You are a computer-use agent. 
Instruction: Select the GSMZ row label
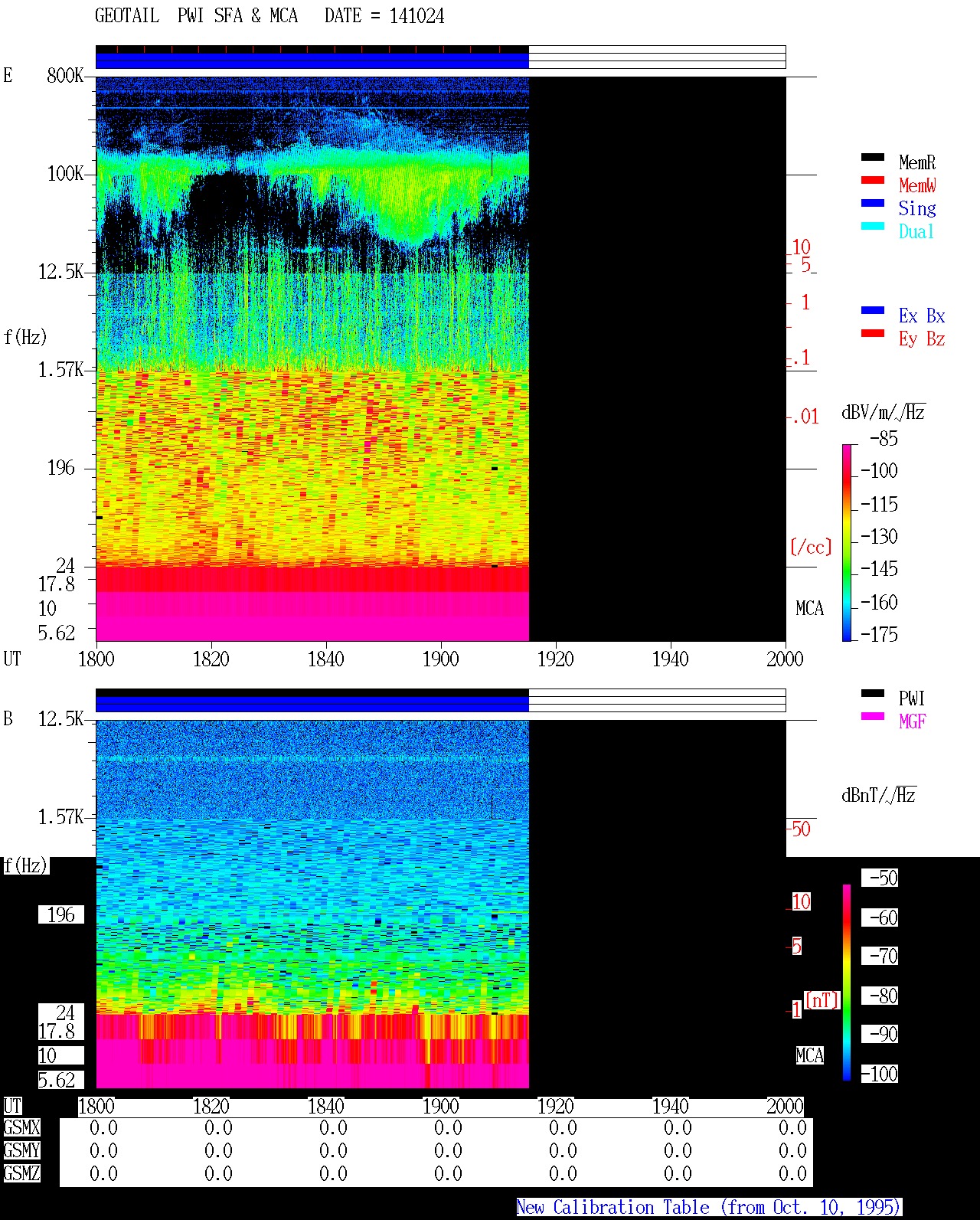(21, 1173)
